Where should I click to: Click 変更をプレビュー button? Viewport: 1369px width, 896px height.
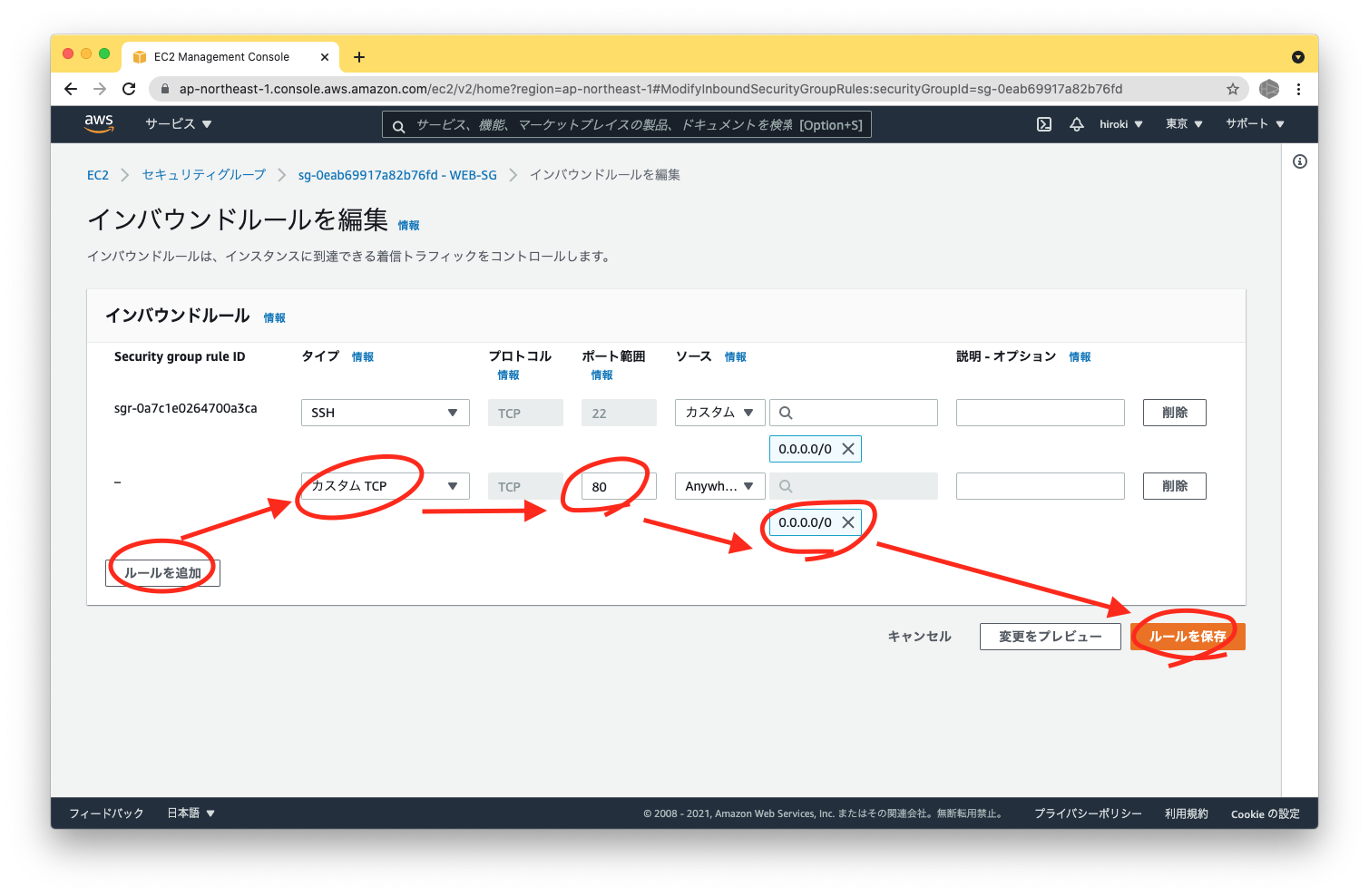click(x=1051, y=637)
